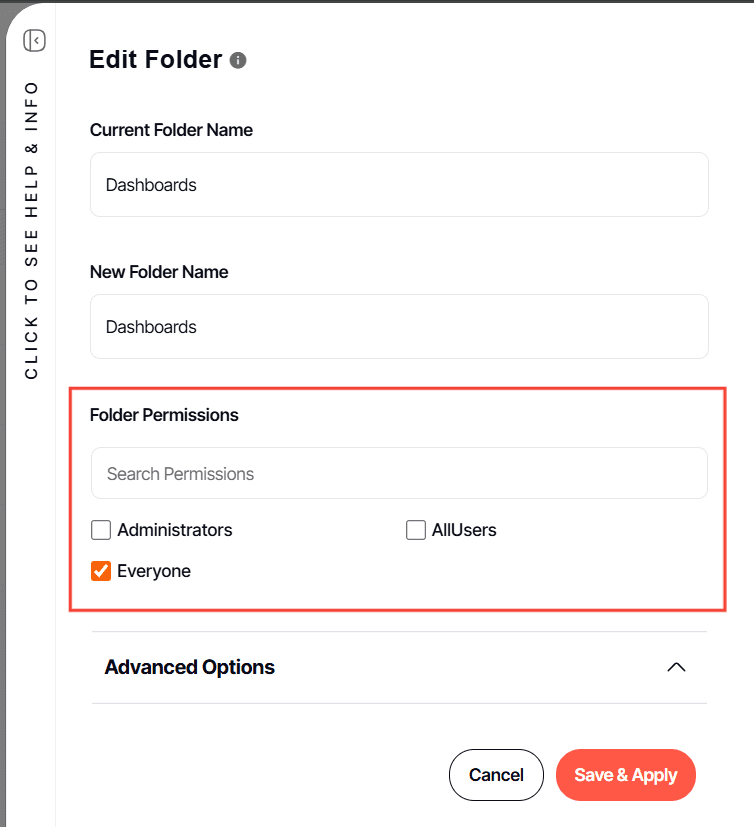
Task: Click the Folder Permissions heading
Action: (164, 415)
